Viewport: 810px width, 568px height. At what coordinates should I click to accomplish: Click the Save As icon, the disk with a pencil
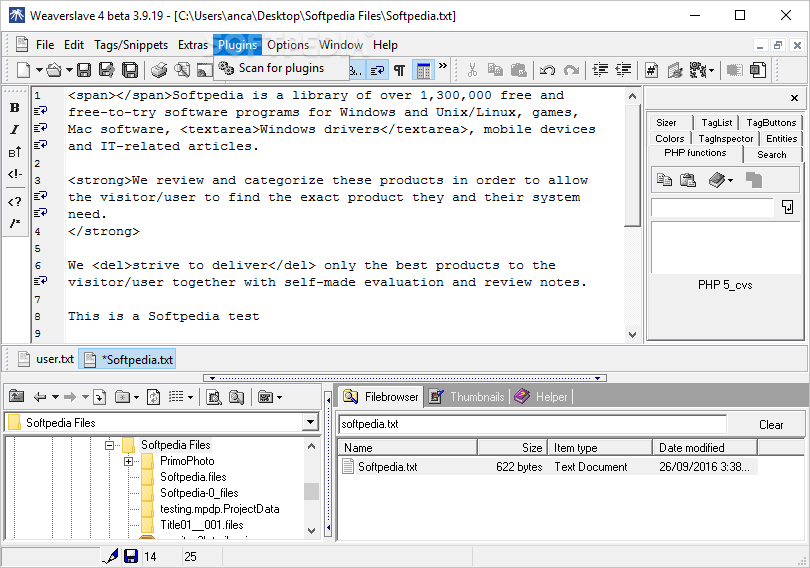coord(106,70)
